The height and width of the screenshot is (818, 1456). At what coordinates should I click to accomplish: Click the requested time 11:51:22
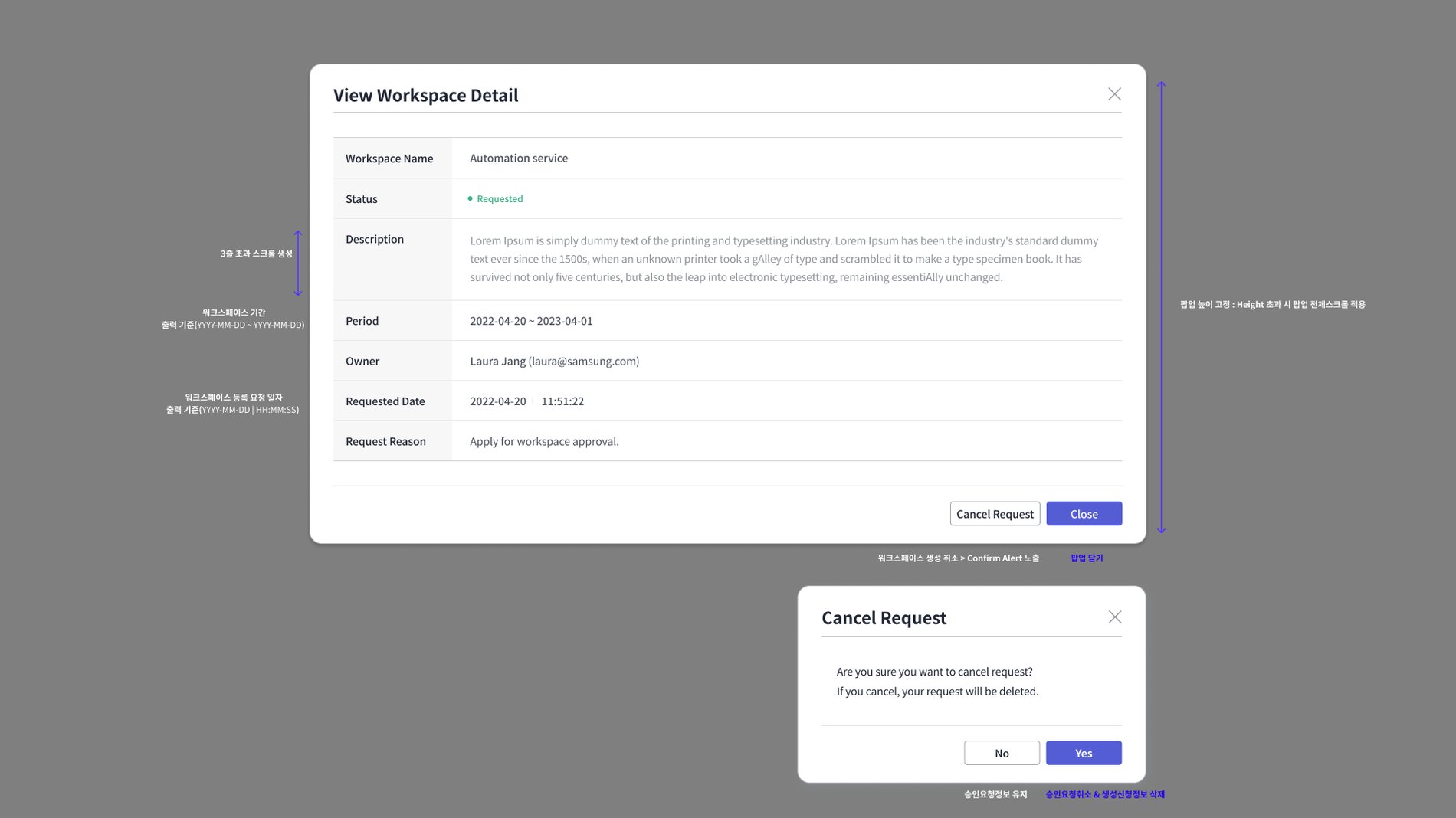(562, 401)
